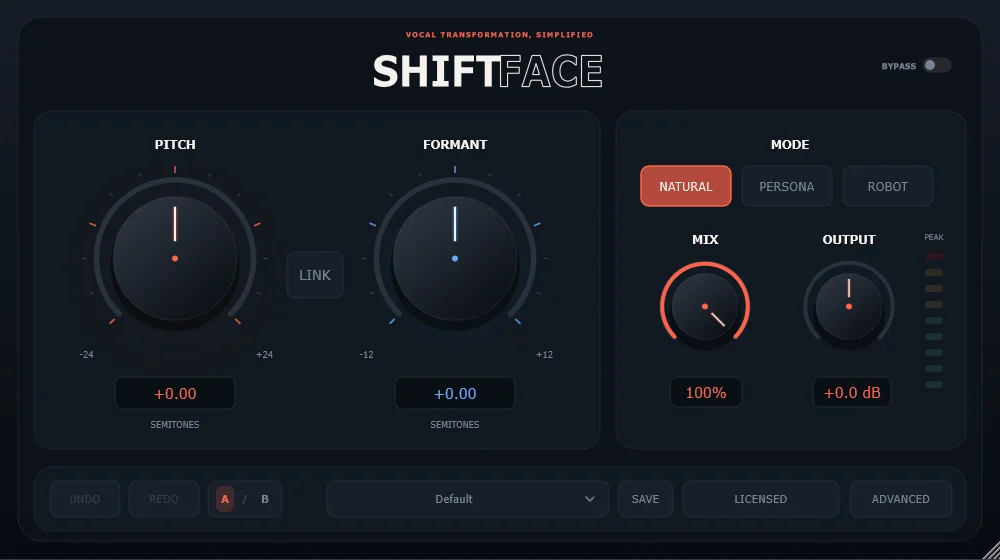The width and height of the screenshot is (1000, 560).
Task: Save the current preset
Action: coord(645,499)
